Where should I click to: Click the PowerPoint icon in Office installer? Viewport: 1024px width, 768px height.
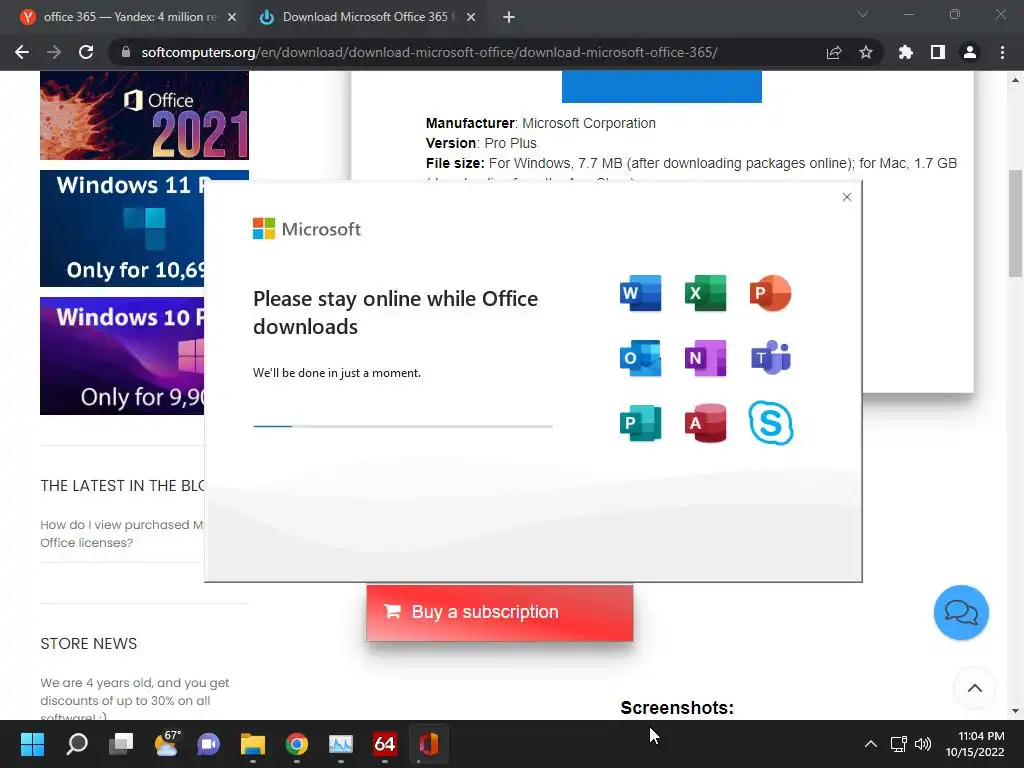click(771, 293)
